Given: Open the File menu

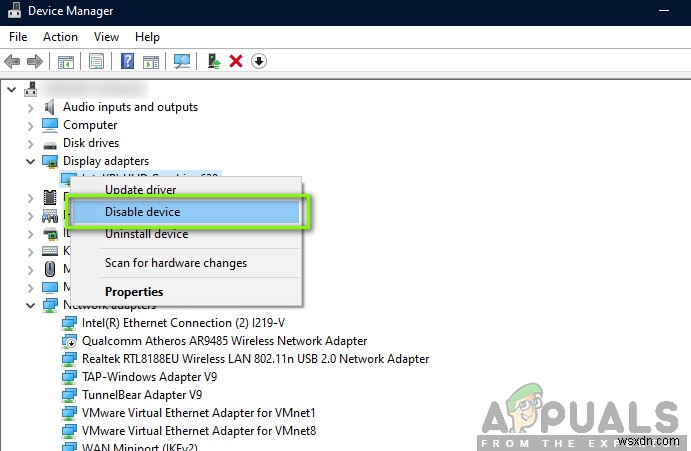Looking at the screenshot, I should [x=18, y=37].
